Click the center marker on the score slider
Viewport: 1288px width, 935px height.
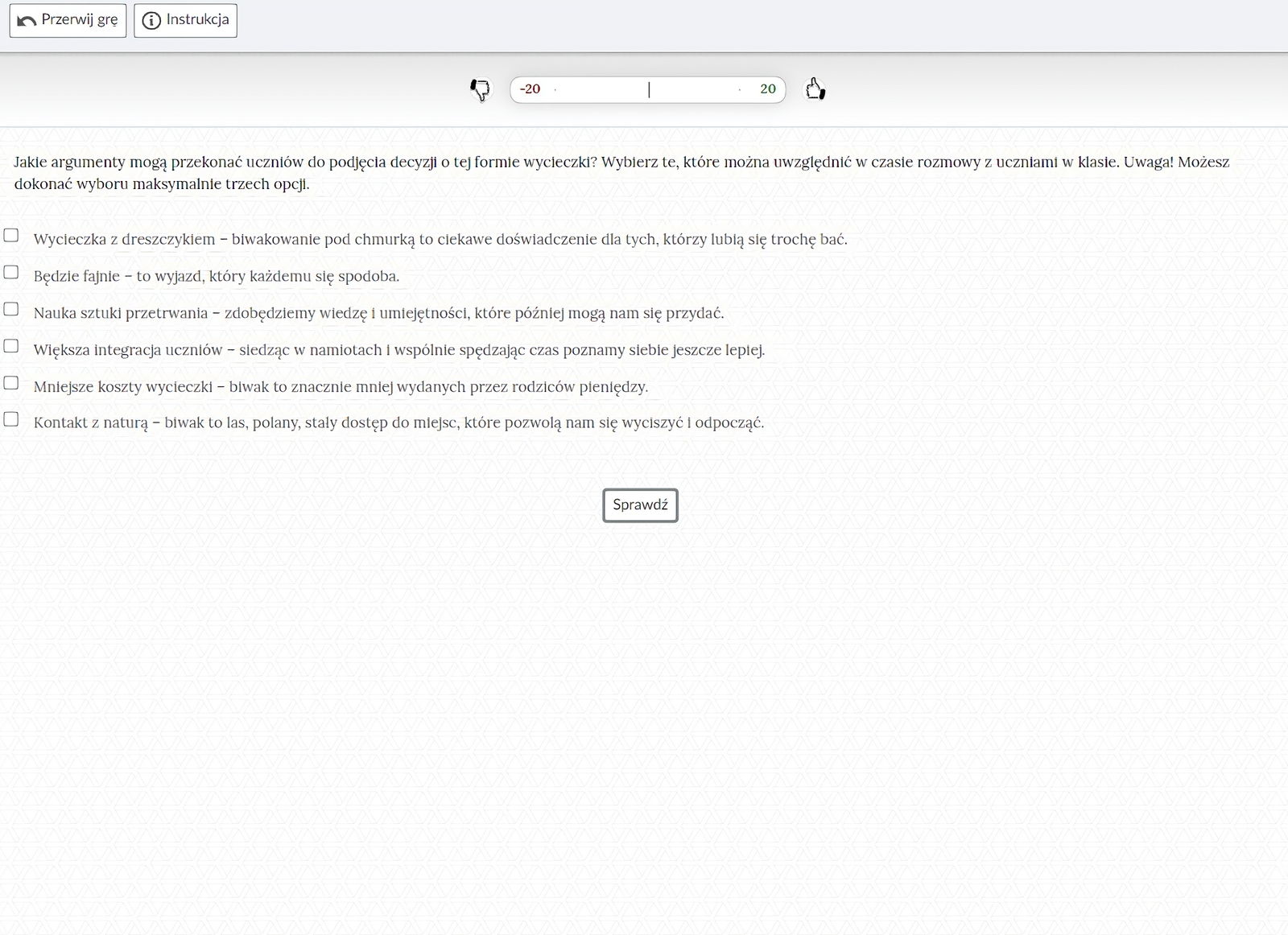point(649,89)
